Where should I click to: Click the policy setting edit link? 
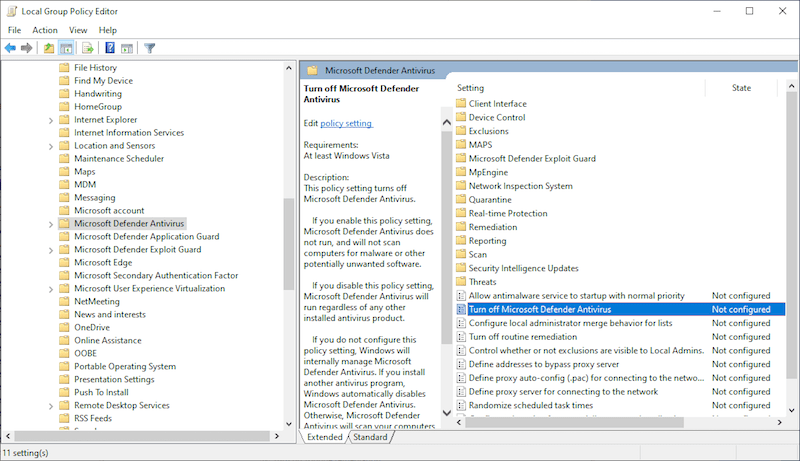pos(346,123)
